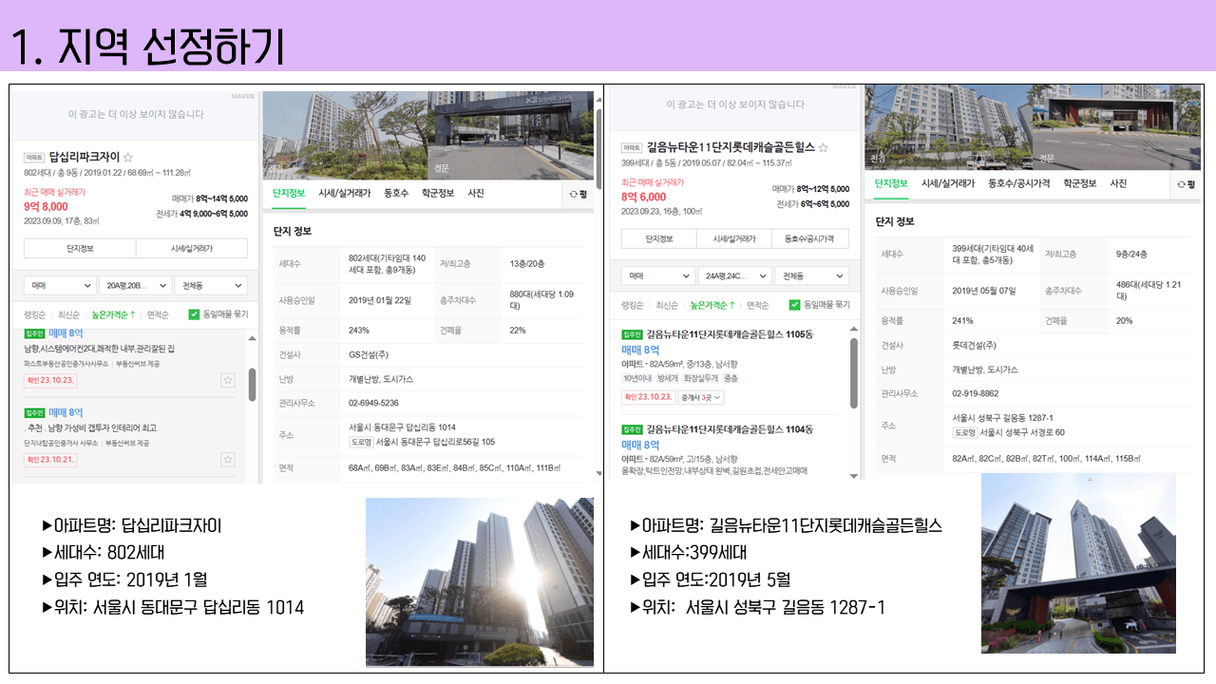The width and height of the screenshot is (1216, 684).
Task: Sort 길음뉴타운 listings by 높은가격순
Action: (713, 305)
